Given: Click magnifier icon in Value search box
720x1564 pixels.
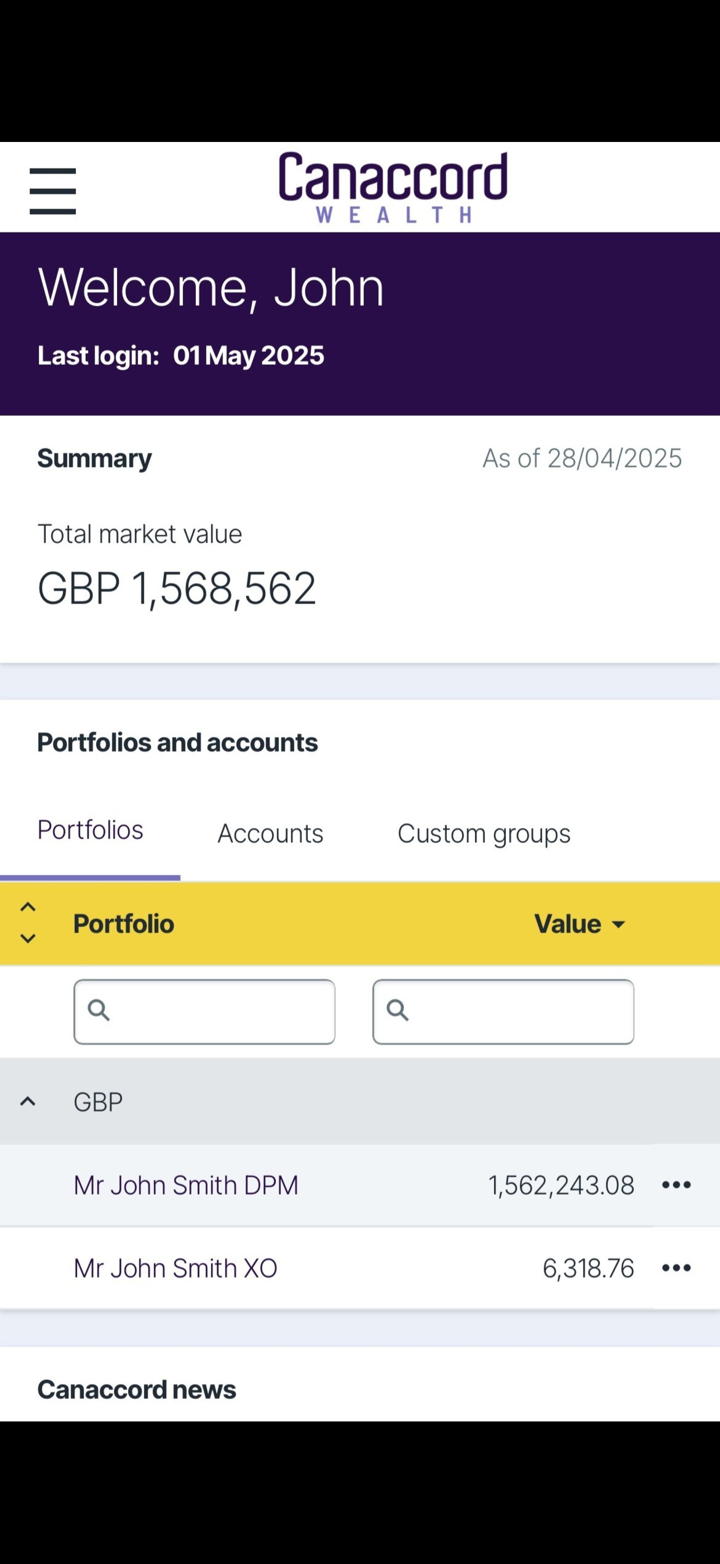Looking at the screenshot, I should point(398,1011).
